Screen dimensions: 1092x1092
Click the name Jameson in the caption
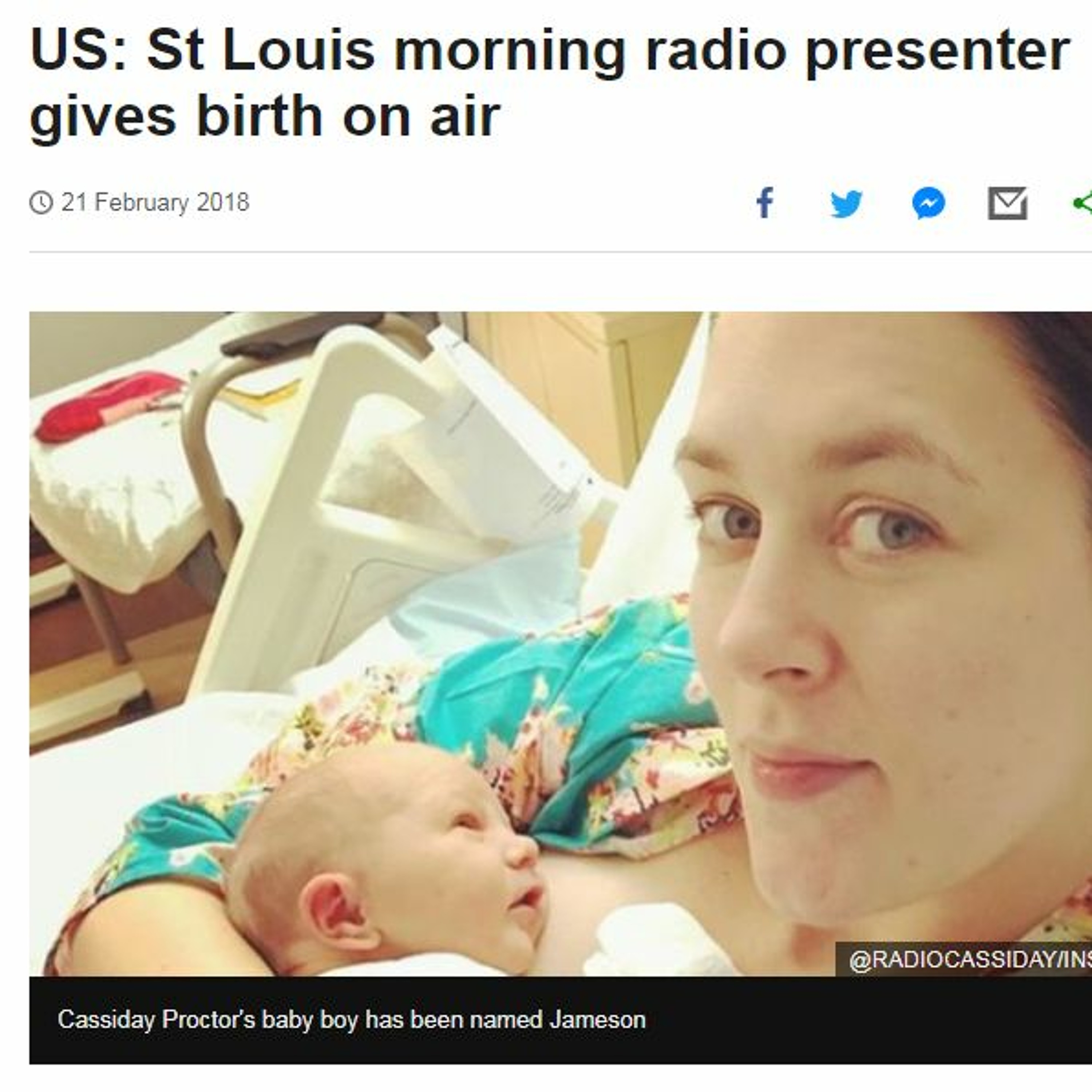pyautogui.click(x=597, y=1020)
